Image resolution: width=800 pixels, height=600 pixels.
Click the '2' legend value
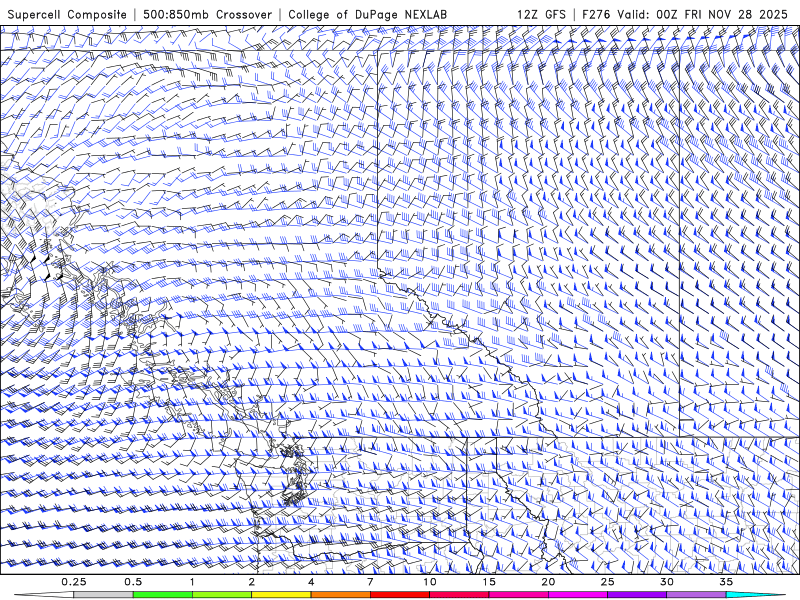[x=252, y=582]
